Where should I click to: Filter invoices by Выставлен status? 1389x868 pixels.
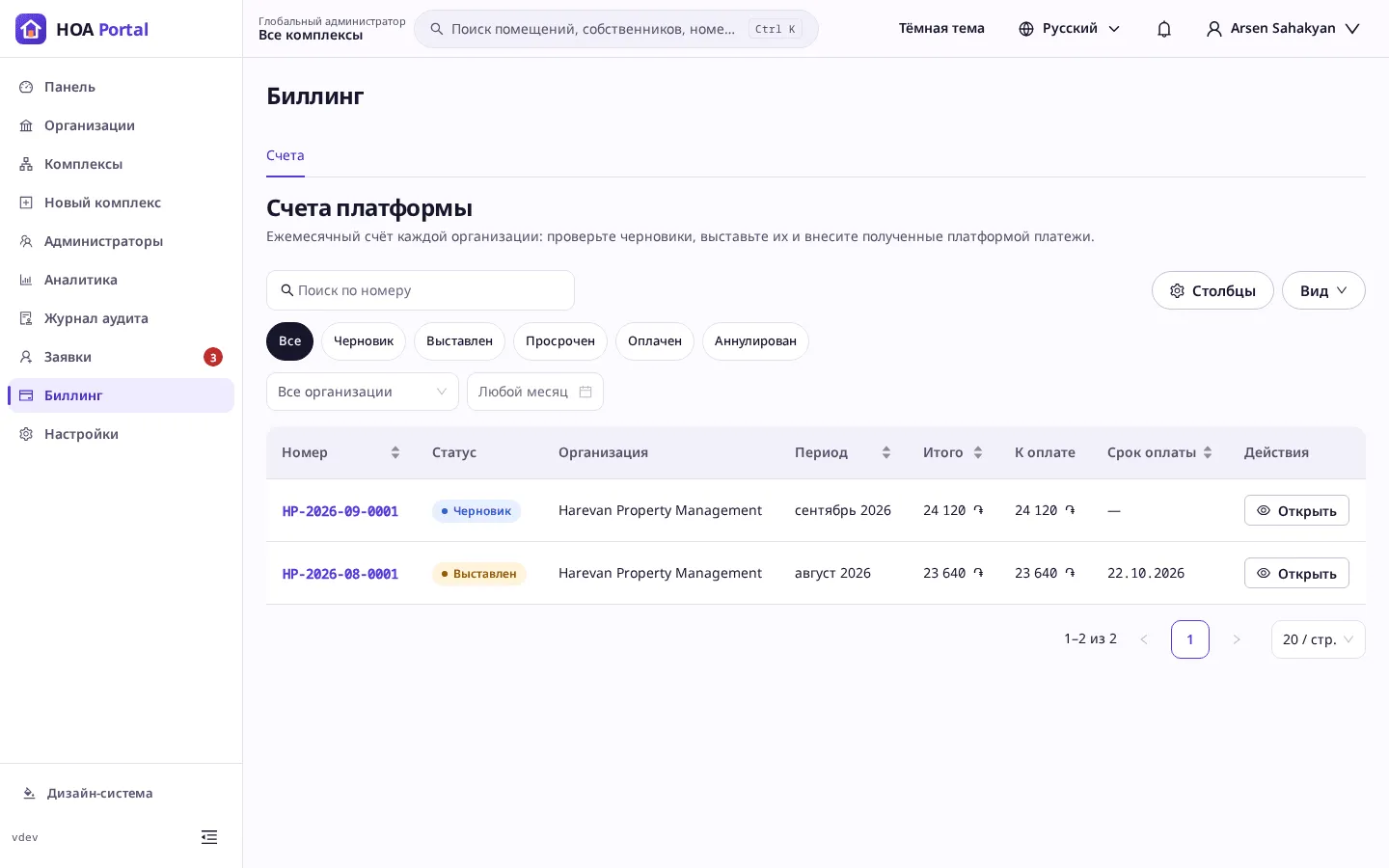pos(459,341)
